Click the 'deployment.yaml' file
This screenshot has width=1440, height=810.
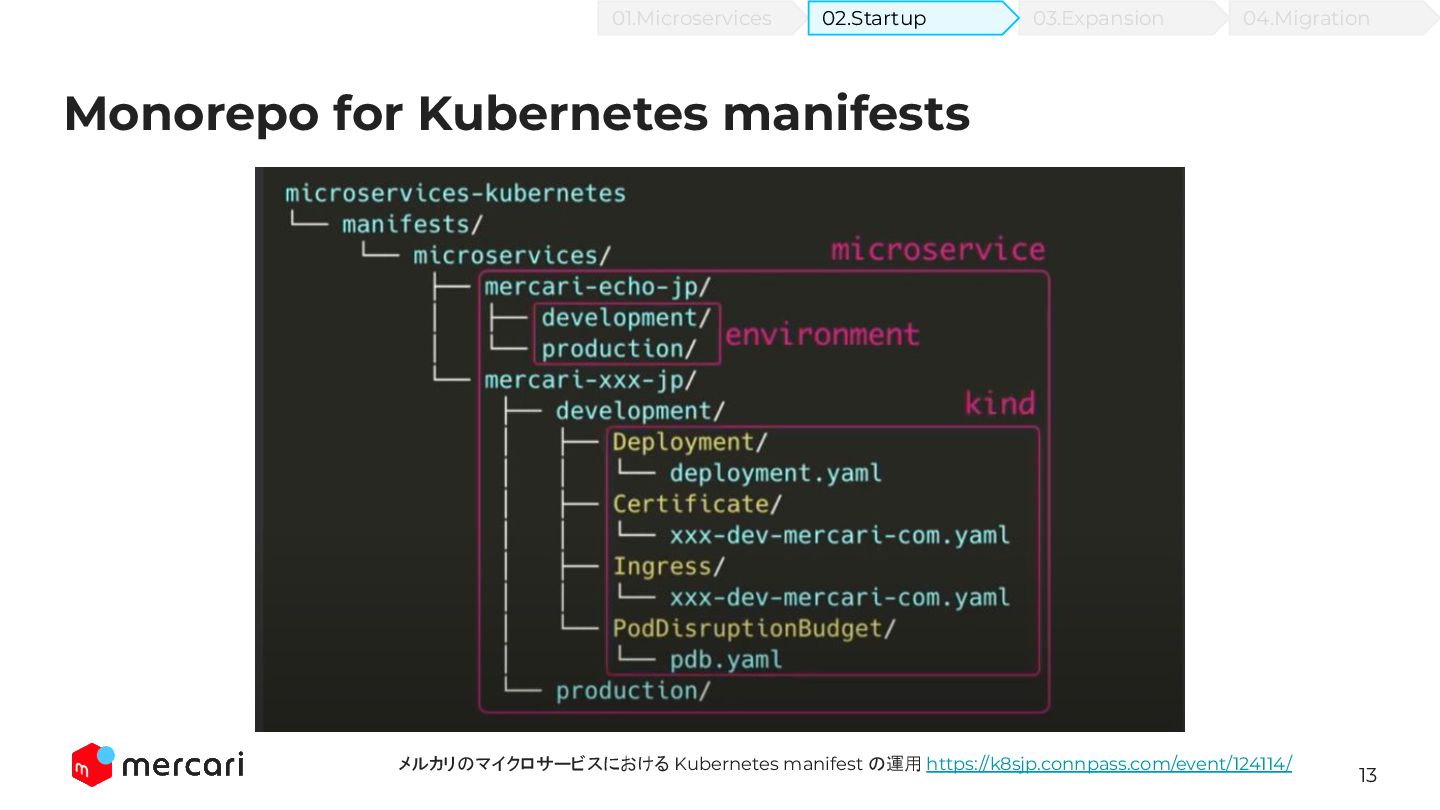tap(775, 473)
